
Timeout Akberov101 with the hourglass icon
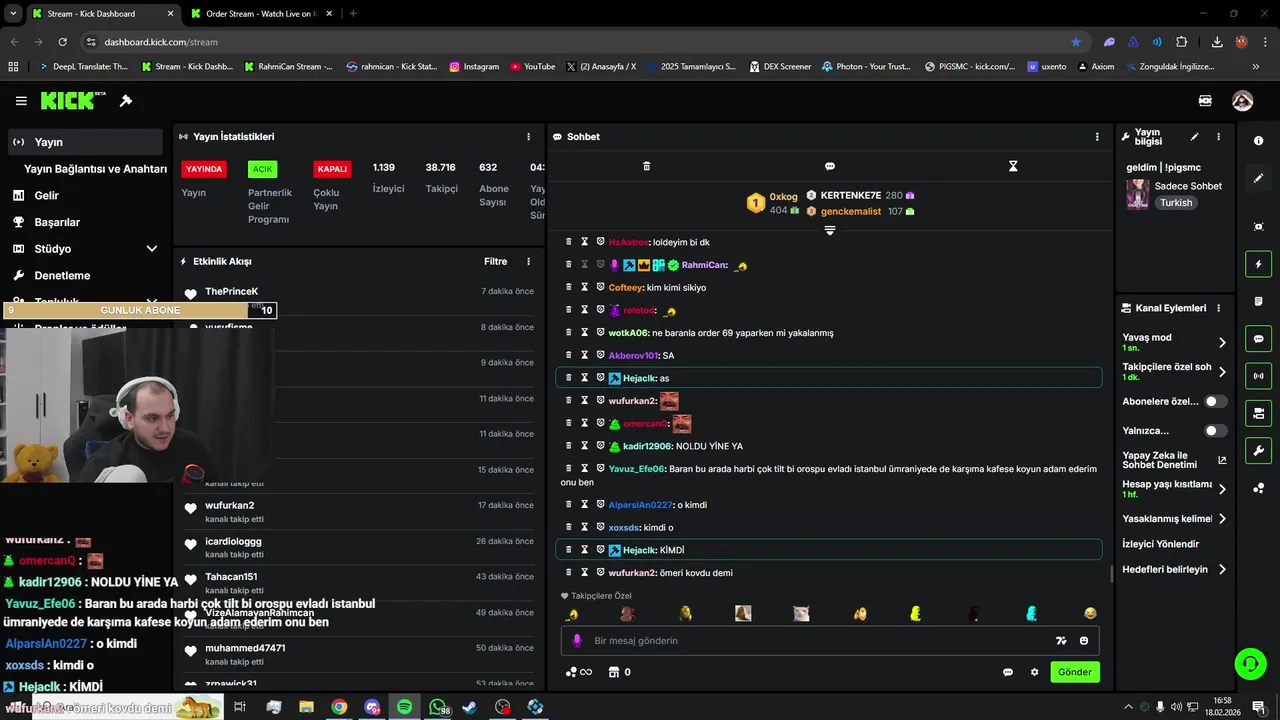coord(585,355)
